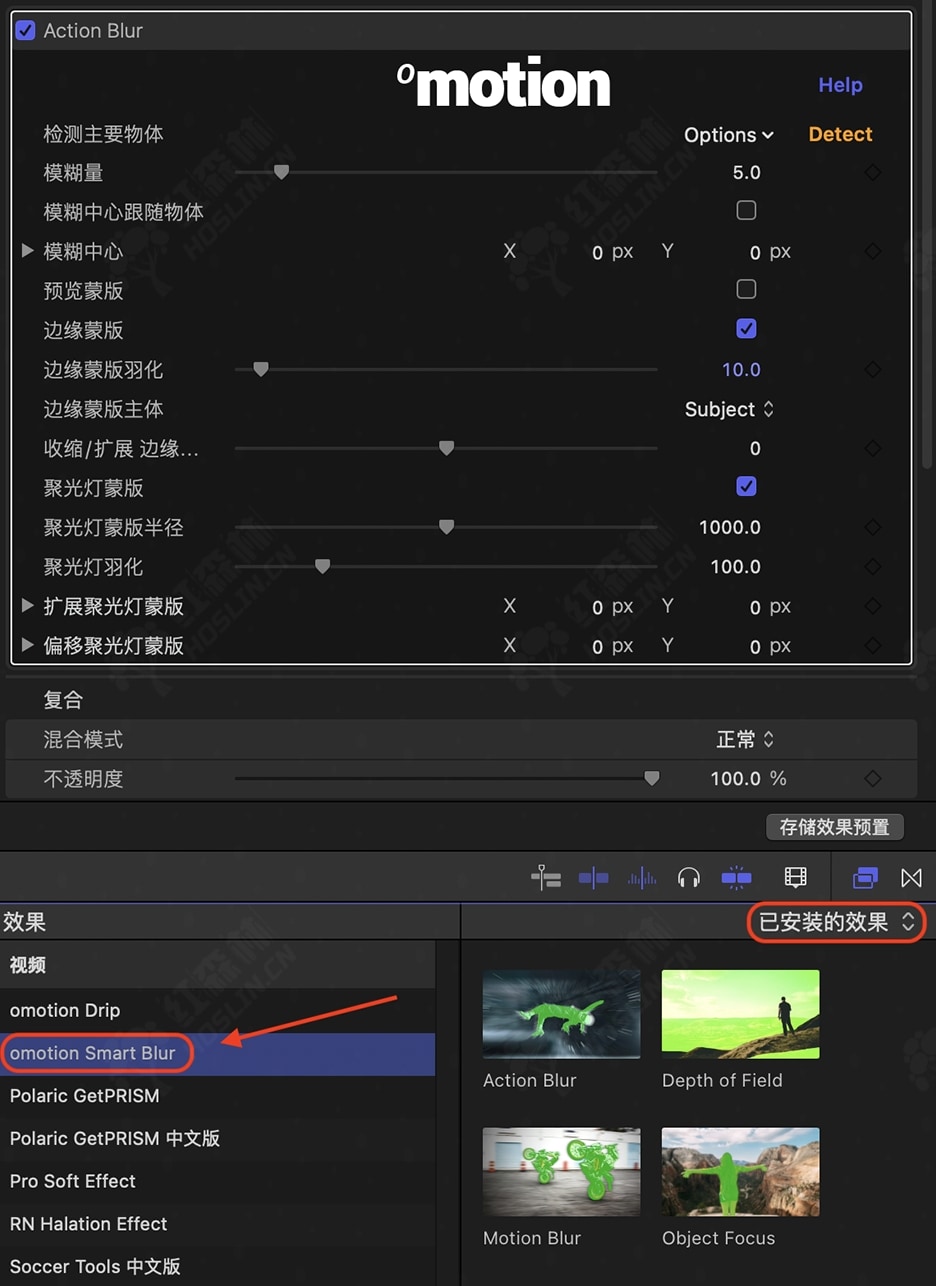Add keyframe for 扩展聚光灯蒙版

[x=873, y=607]
